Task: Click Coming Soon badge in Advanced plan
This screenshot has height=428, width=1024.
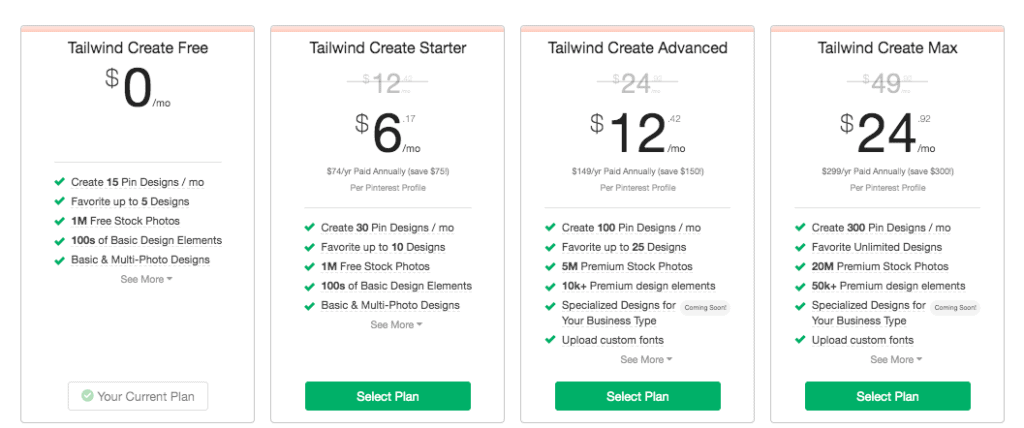Action: click(x=705, y=308)
